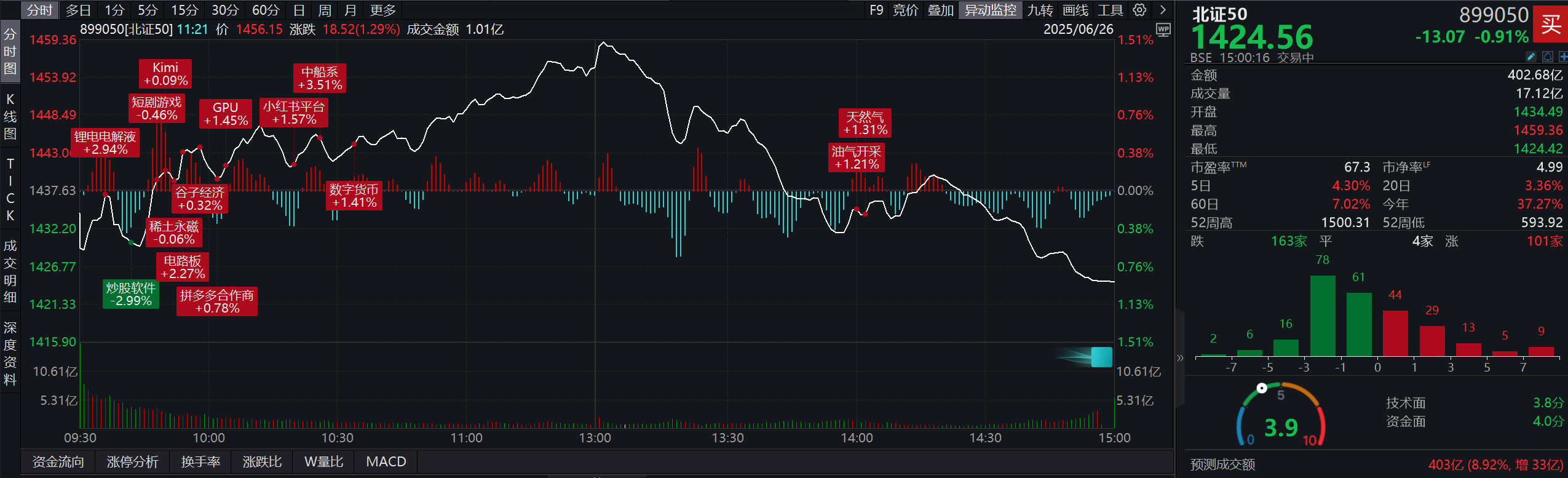
Task: Click the 谷子经济 +0.32% tag
Action: pyautogui.click(x=200, y=199)
